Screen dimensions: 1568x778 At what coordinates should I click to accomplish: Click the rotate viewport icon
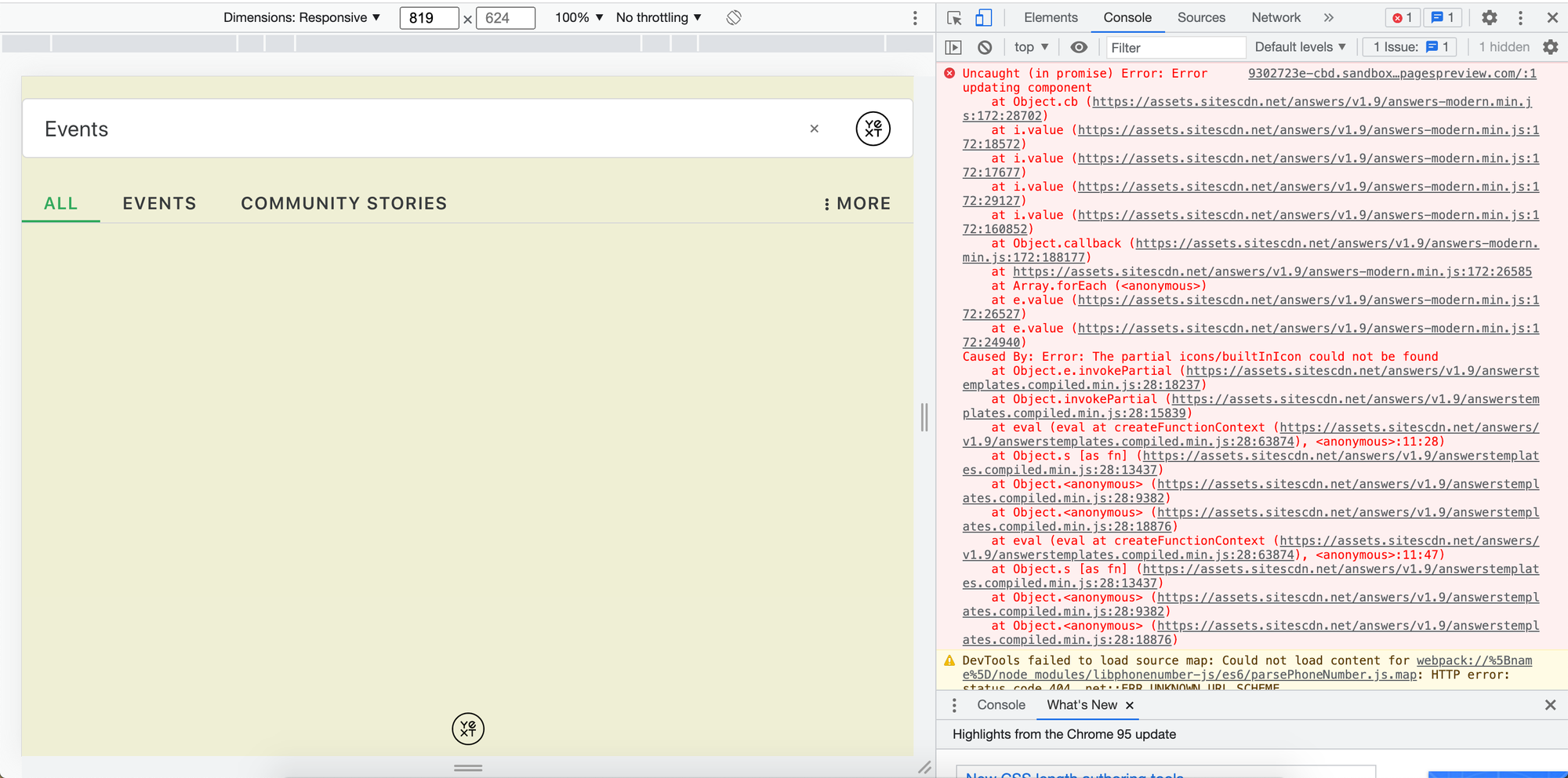pos(734,17)
